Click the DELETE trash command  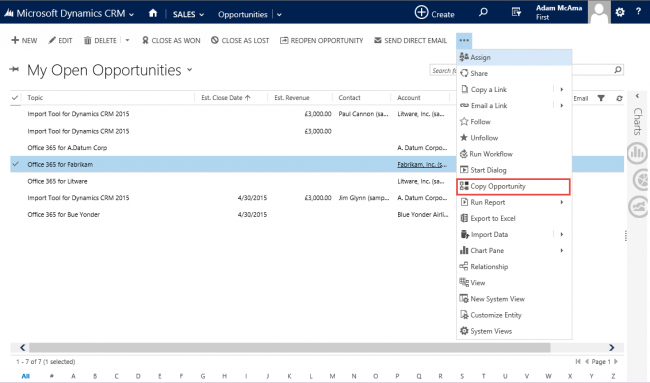100,40
